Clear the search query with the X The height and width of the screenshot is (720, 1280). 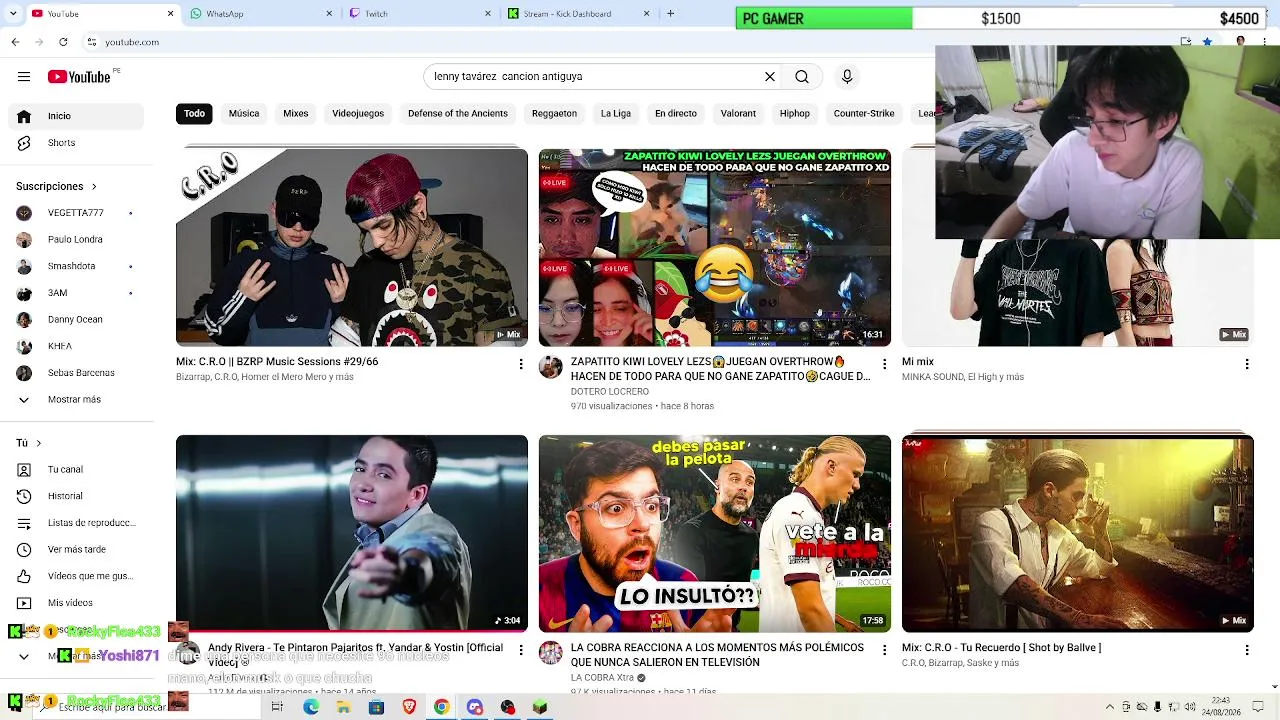click(x=770, y=77)
